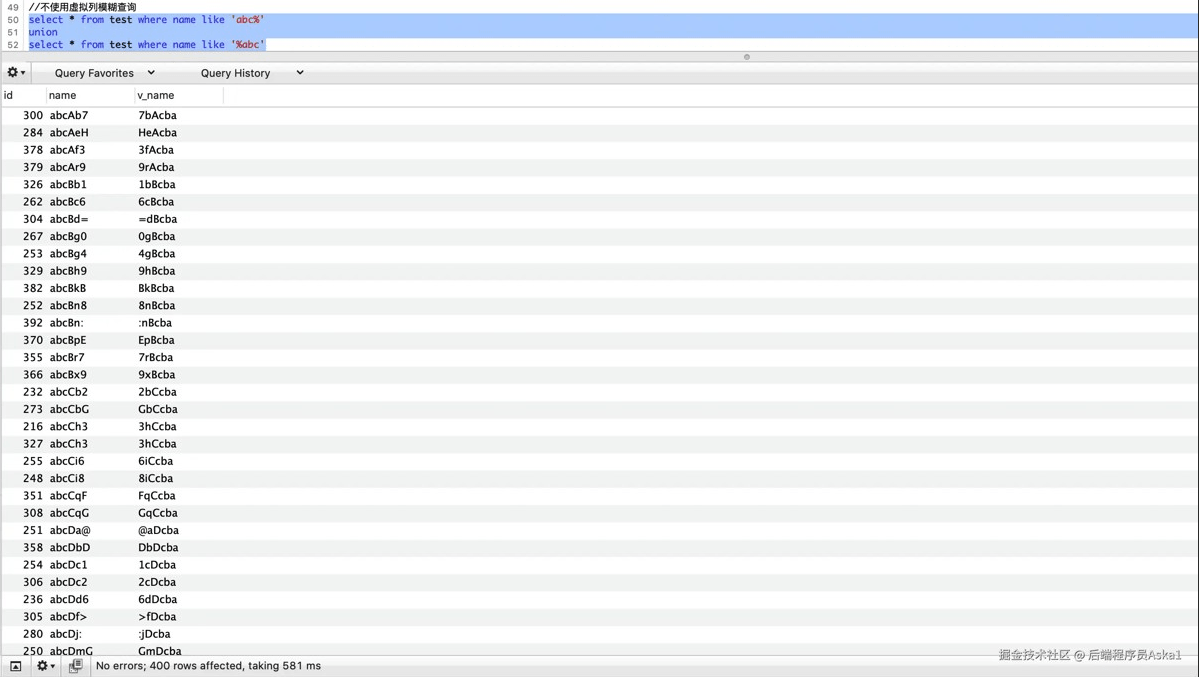Select v_name cell >fDcba
This screenshot has width=1199, height=677.
click(x=157, y=617)
